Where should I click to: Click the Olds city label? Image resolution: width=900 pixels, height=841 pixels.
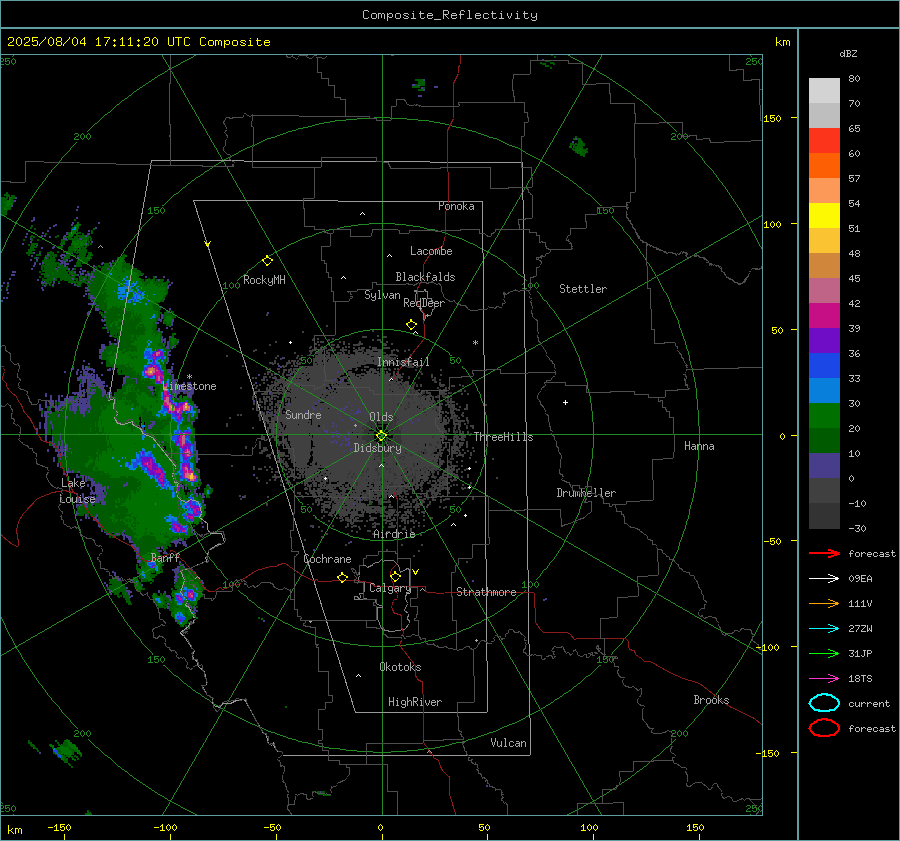tap(381, 417)
